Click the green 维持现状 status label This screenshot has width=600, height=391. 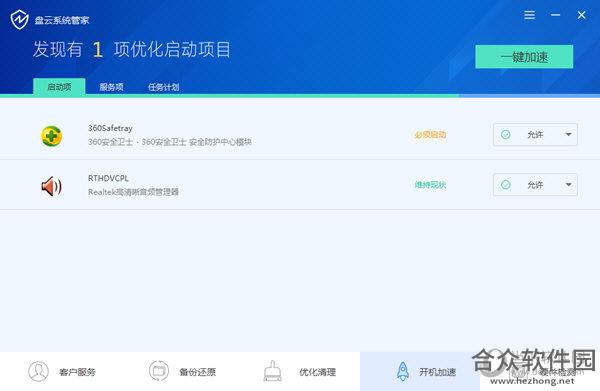[x=430, y=185]
